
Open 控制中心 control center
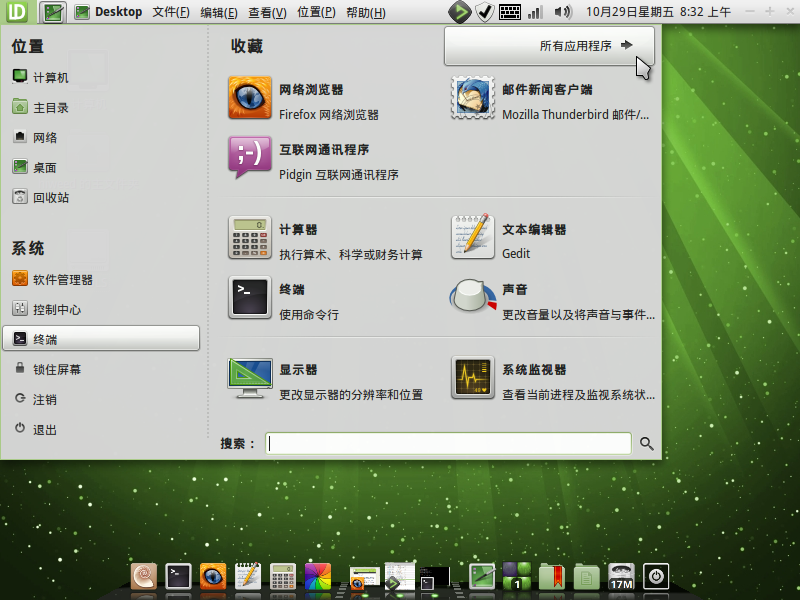tap(46, 309)
